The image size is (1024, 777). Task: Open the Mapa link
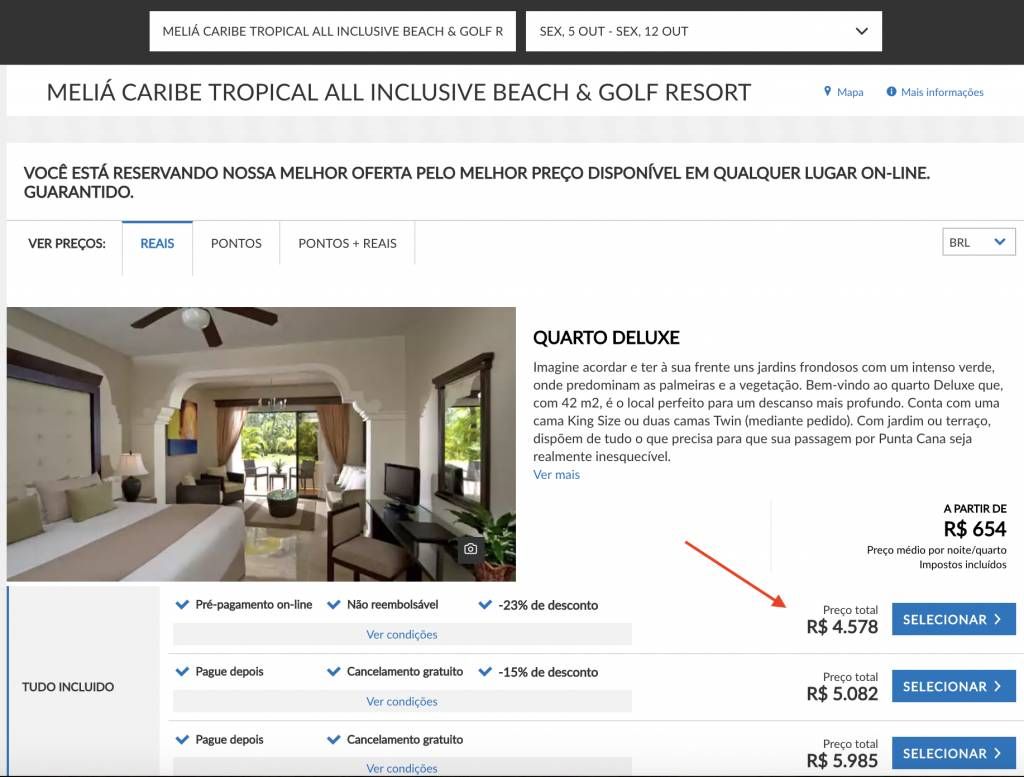click(850, 92)
